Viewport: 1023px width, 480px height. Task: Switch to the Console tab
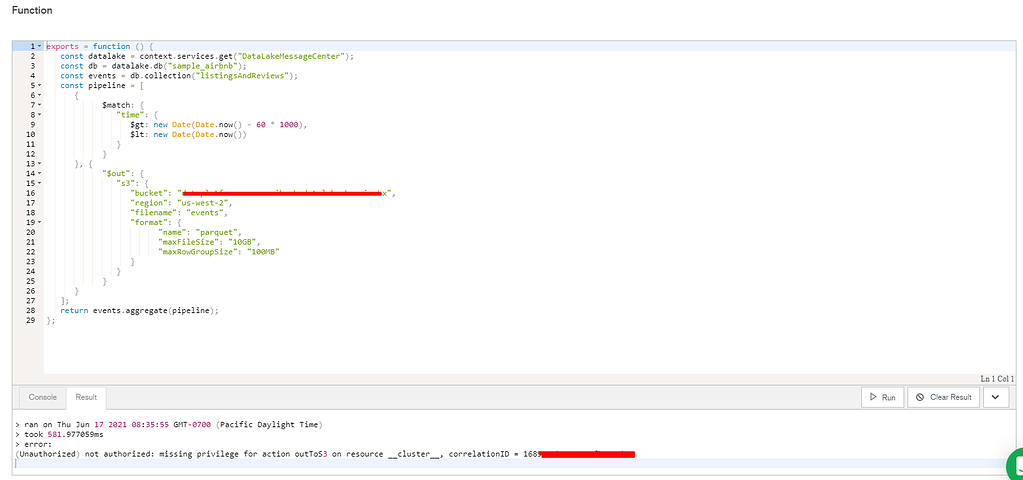click(x=42, y=397)
